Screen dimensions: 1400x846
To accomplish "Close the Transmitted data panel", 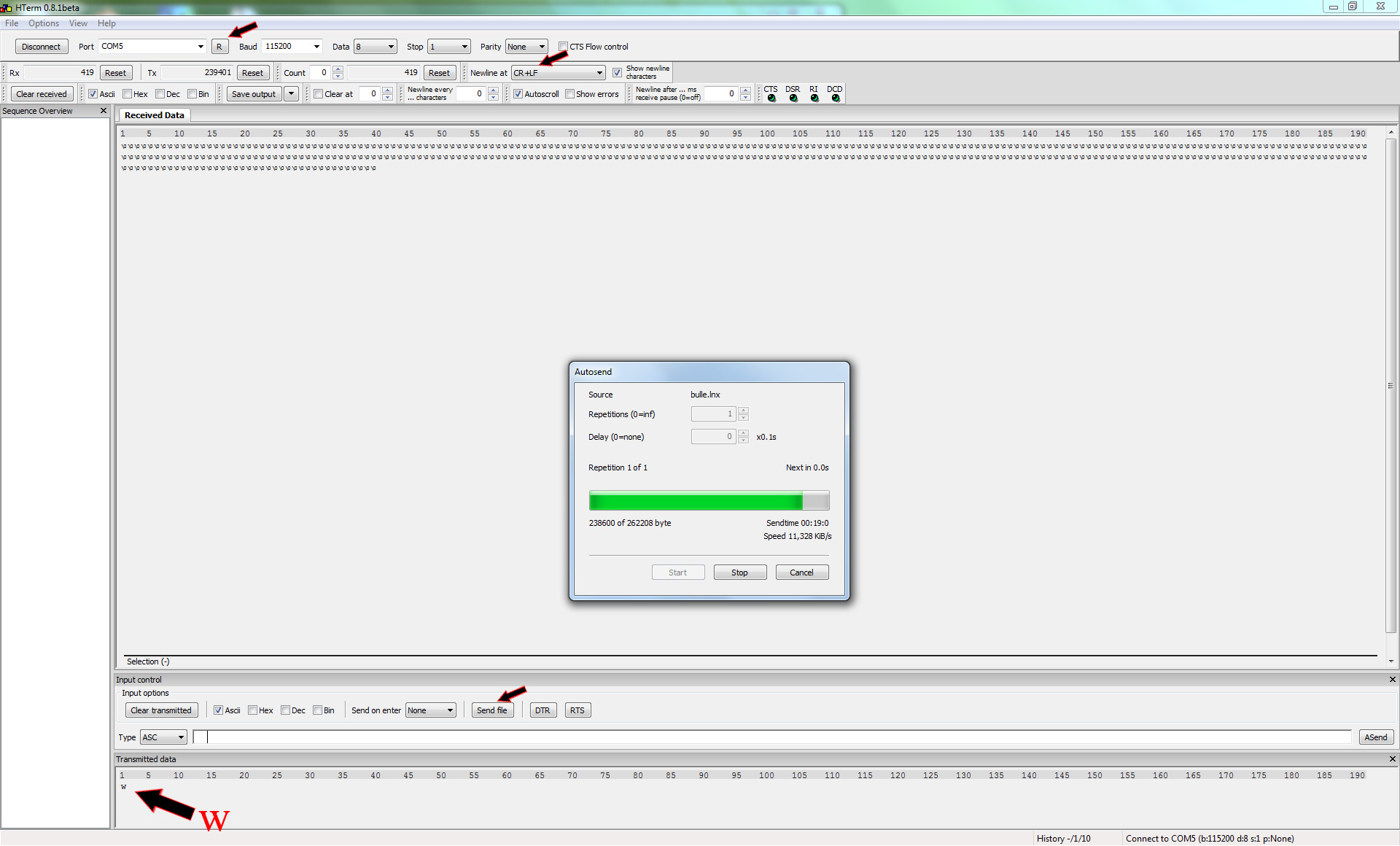I will [x=1392, y=759].
